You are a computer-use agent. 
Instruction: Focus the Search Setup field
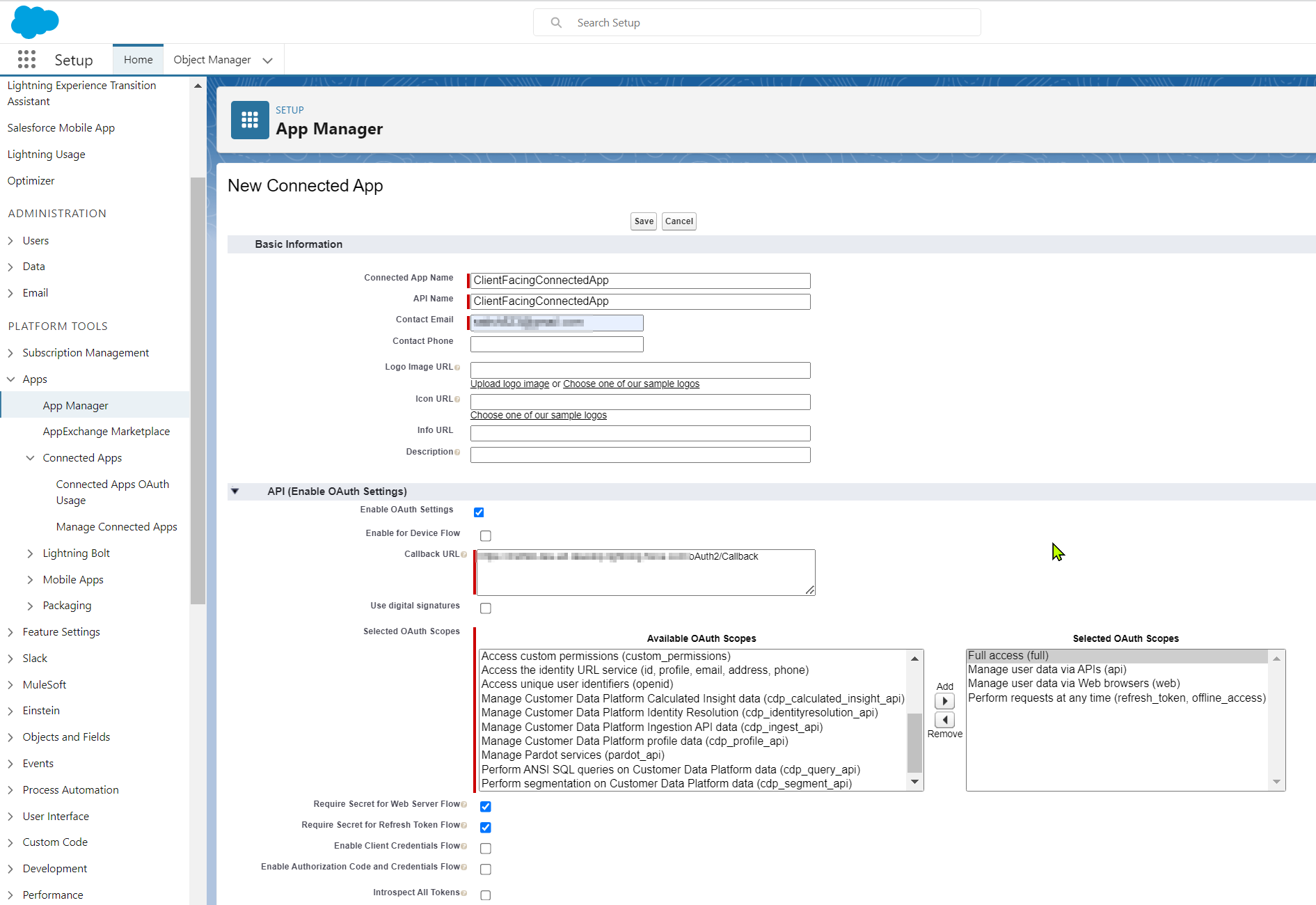point(756,23)
